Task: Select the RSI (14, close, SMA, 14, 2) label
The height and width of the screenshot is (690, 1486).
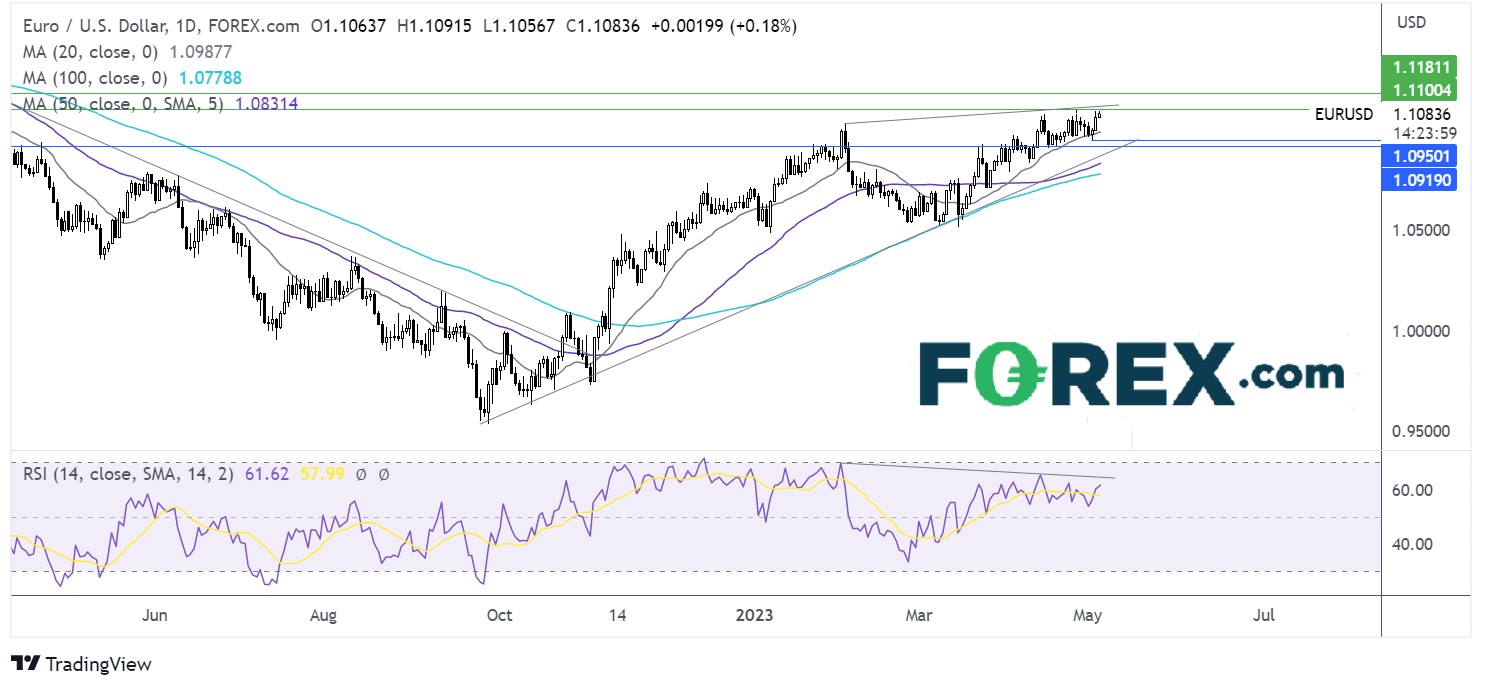Action: click(x=127, y=475)
